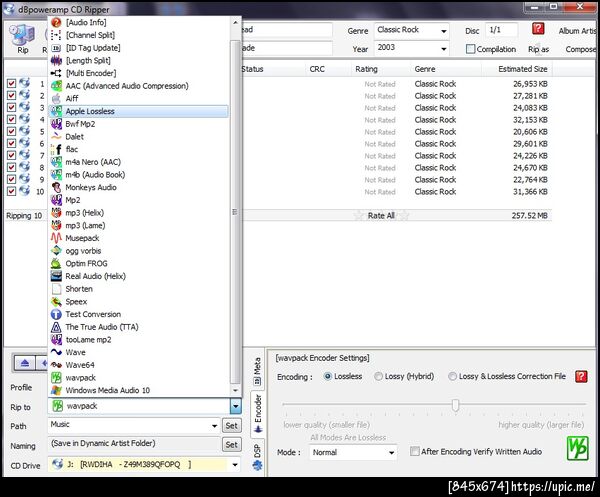Image resolution: width=600 pixels, height=497 pixels.
Task: Click the Speex icon
Action: coord(56,301)
